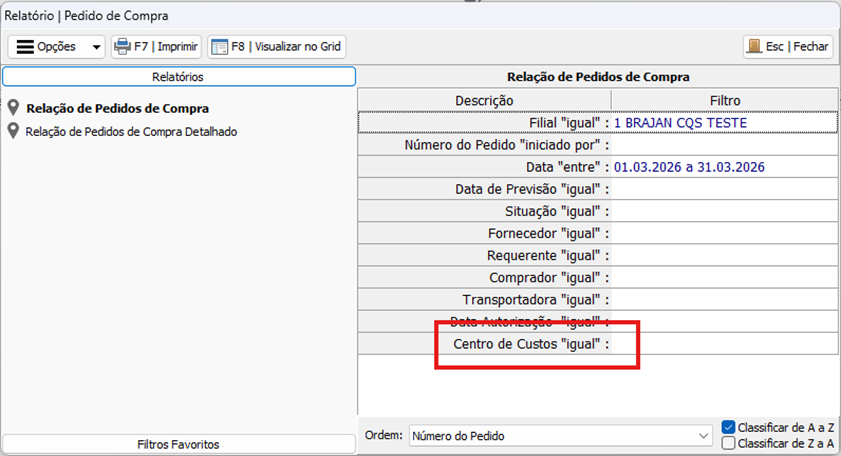Select the Relação de Pedidos de Compra report
The width and height of the screenshot is (841, 456).
118,108
